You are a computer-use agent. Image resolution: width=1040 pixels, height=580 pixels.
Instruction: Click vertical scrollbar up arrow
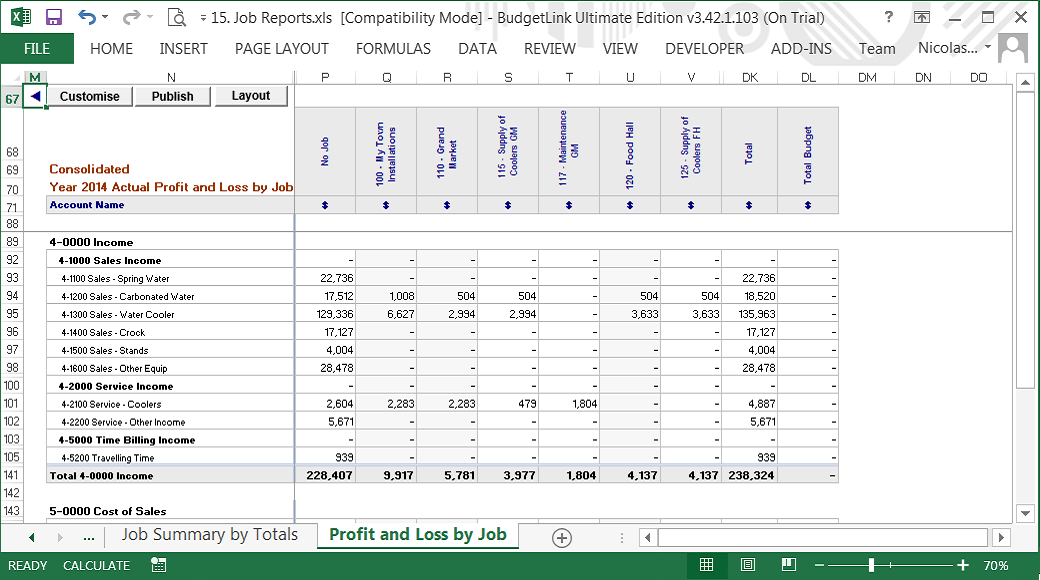click(x=1025, y=83)
